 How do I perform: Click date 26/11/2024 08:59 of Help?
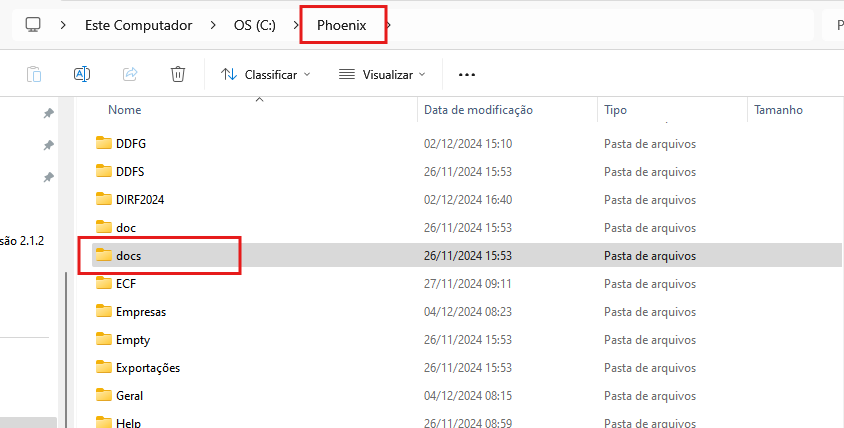point(468,423)
